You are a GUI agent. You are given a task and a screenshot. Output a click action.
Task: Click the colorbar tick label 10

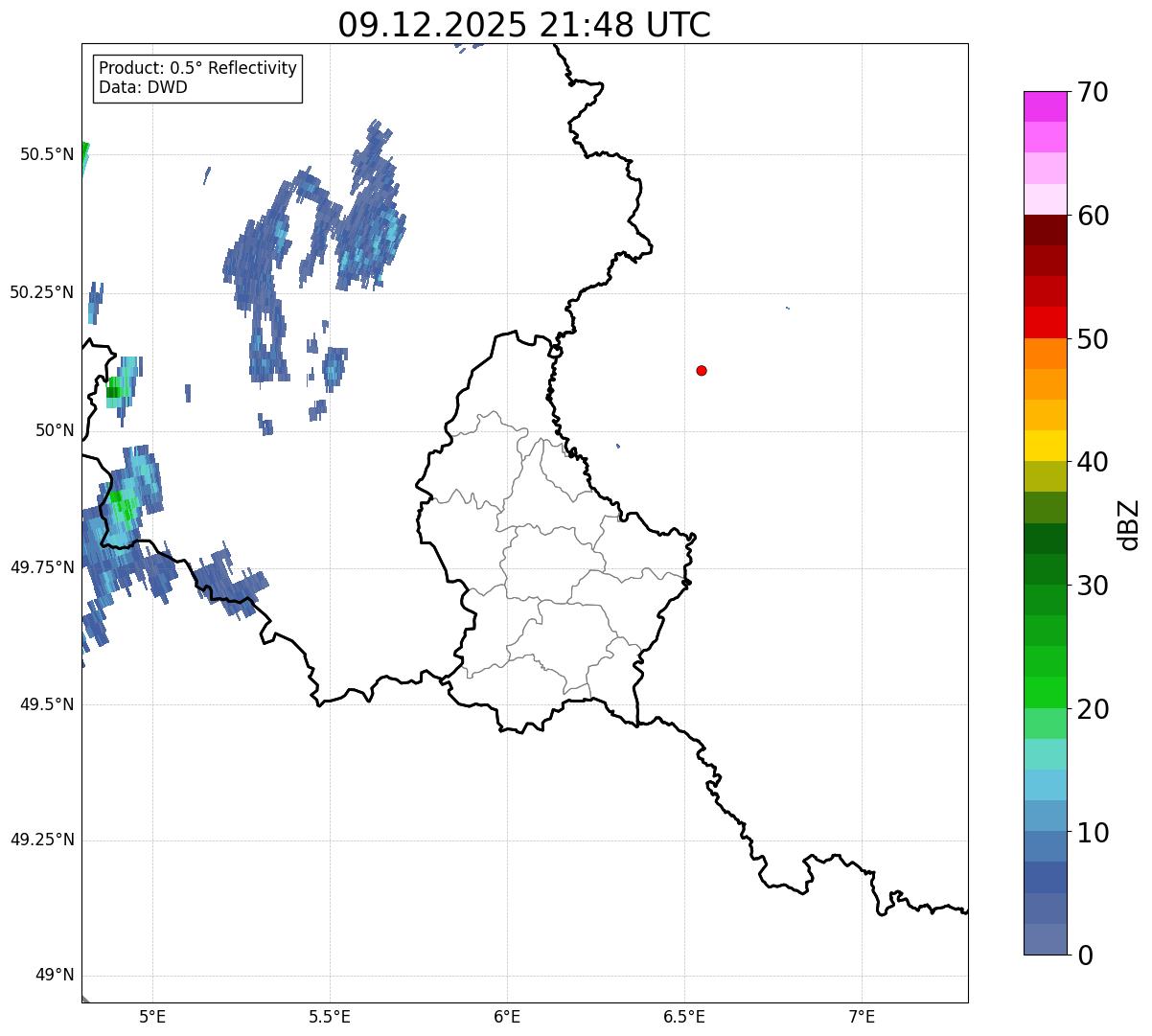click(1093, 832)
